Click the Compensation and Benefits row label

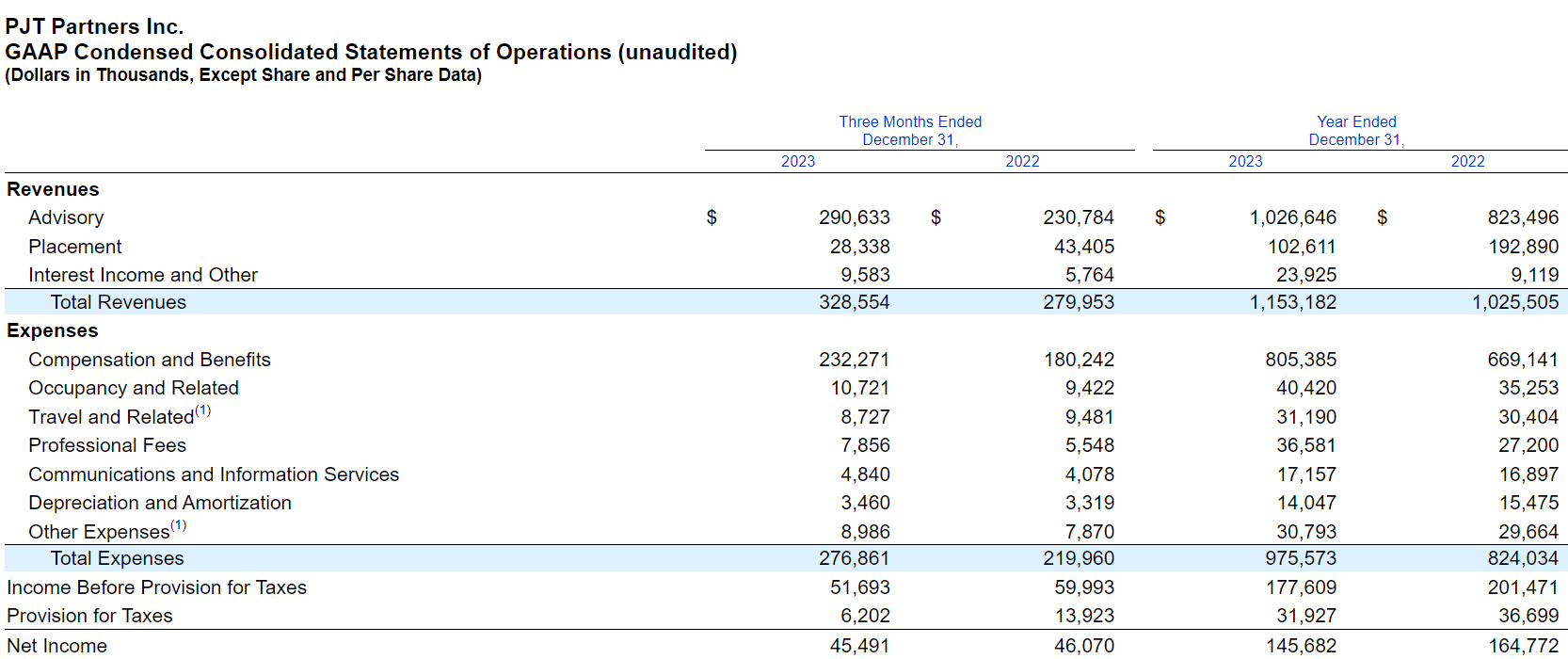(150, 360)
